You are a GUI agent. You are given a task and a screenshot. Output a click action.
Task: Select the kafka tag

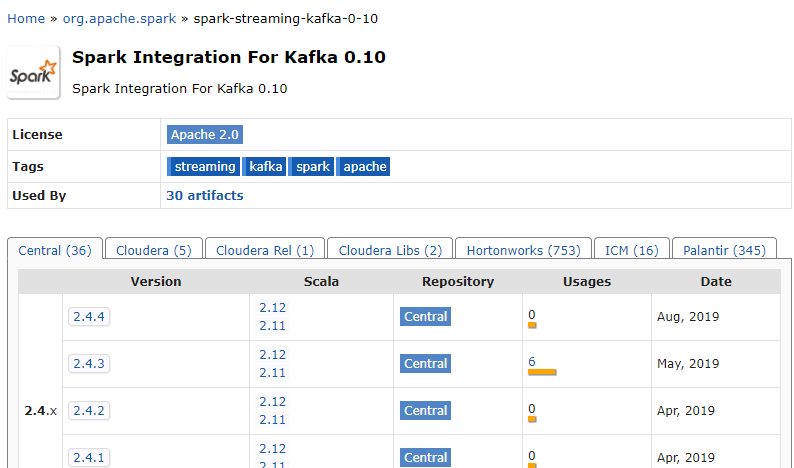[264, 167]
